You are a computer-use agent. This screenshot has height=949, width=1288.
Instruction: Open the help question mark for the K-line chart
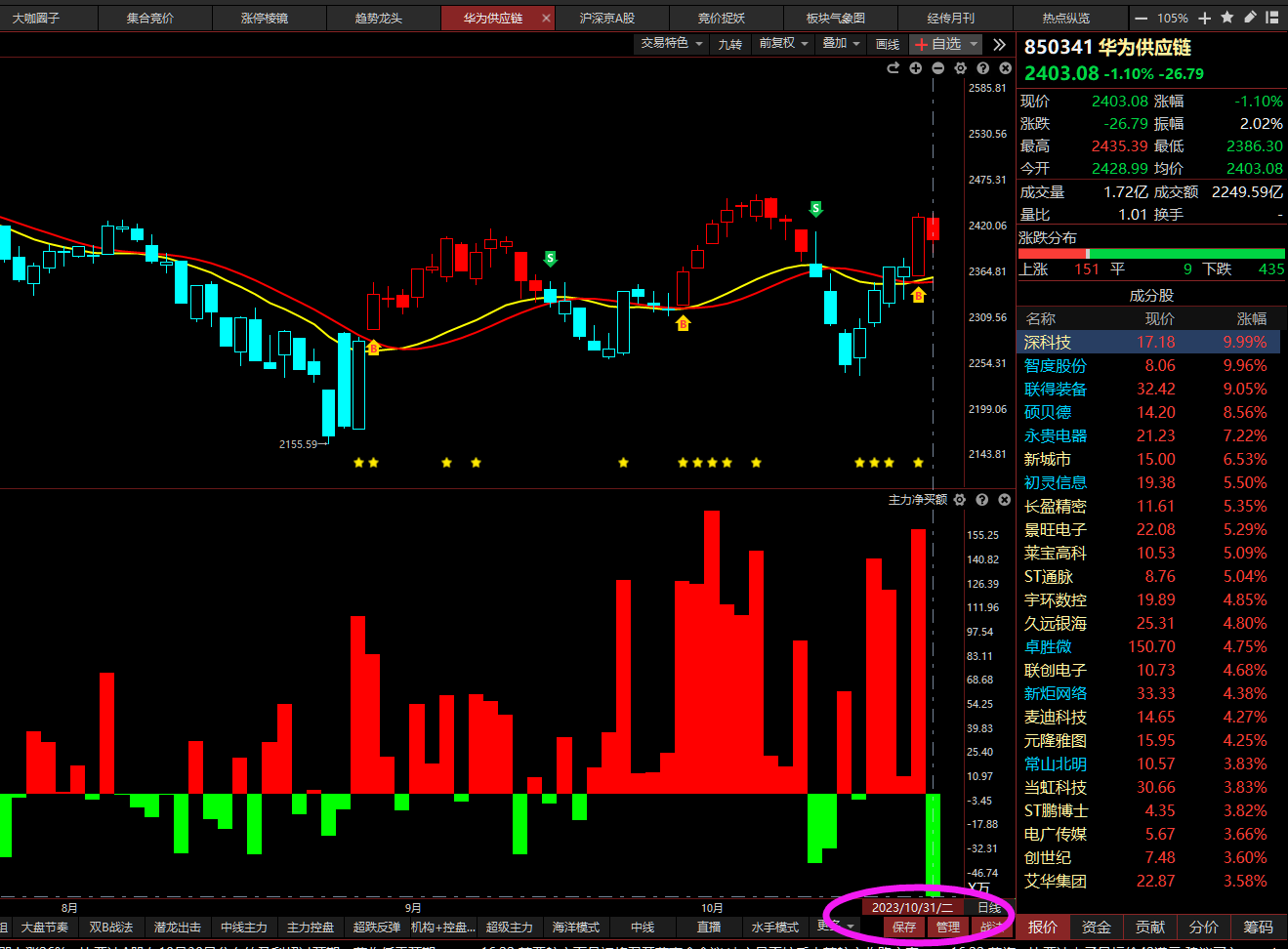pyautogui.click(x=982, y=68)
